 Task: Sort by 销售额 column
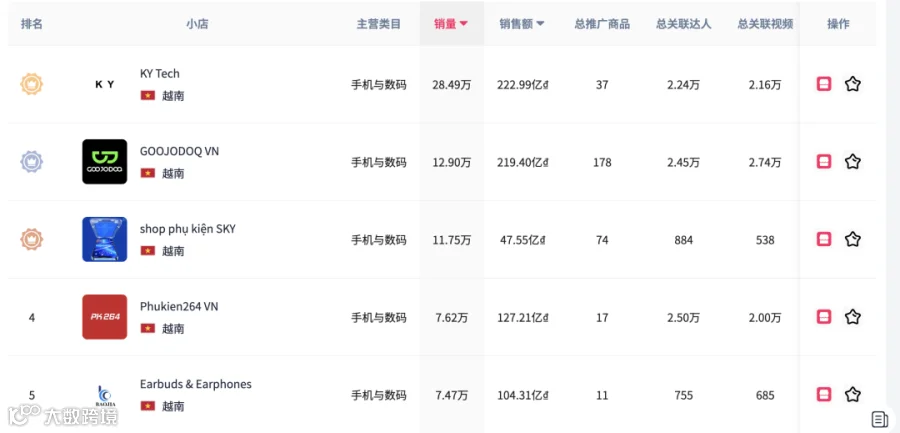pyautogui.click(x=521, y=24)
